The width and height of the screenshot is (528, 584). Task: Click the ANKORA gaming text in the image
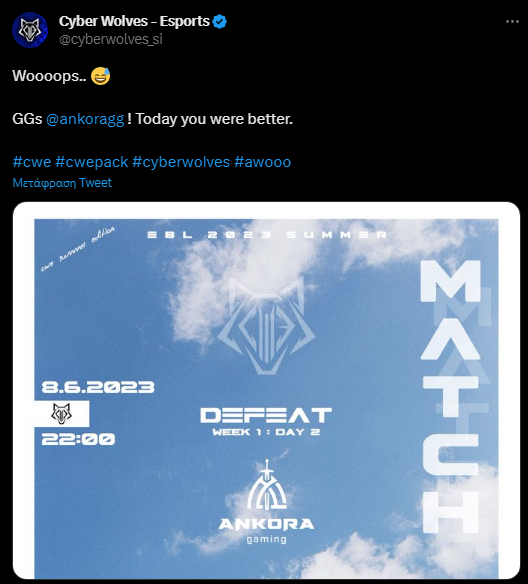(x=267, y=530)
